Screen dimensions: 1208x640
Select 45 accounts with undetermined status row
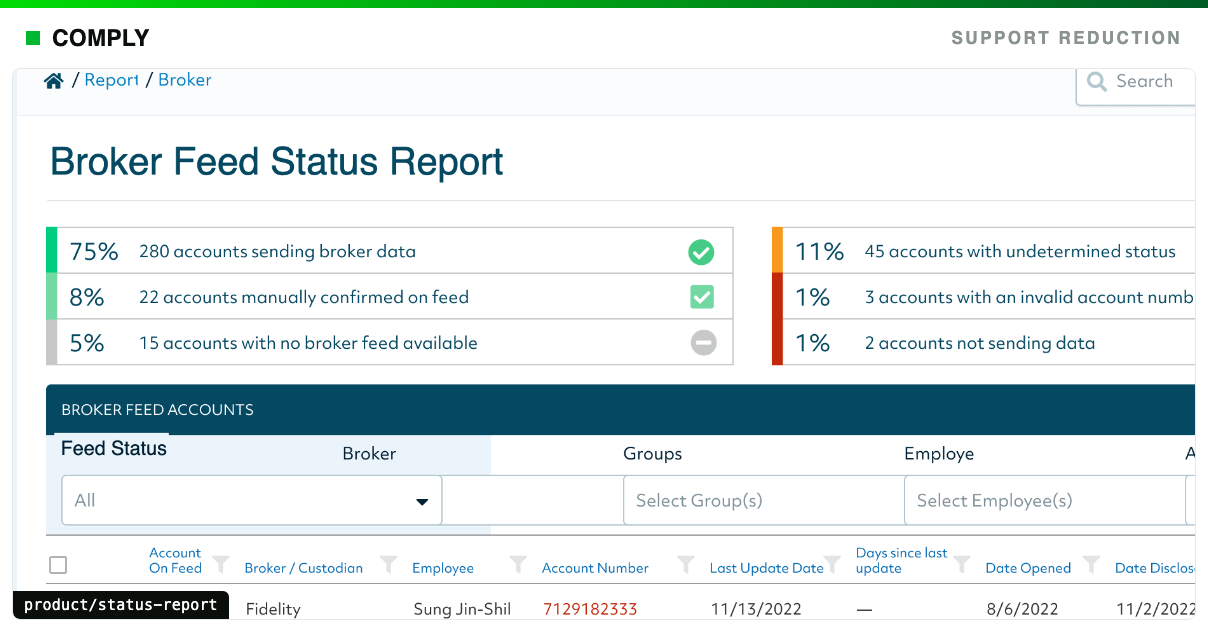pyautogui.click(x=984, y=251)
